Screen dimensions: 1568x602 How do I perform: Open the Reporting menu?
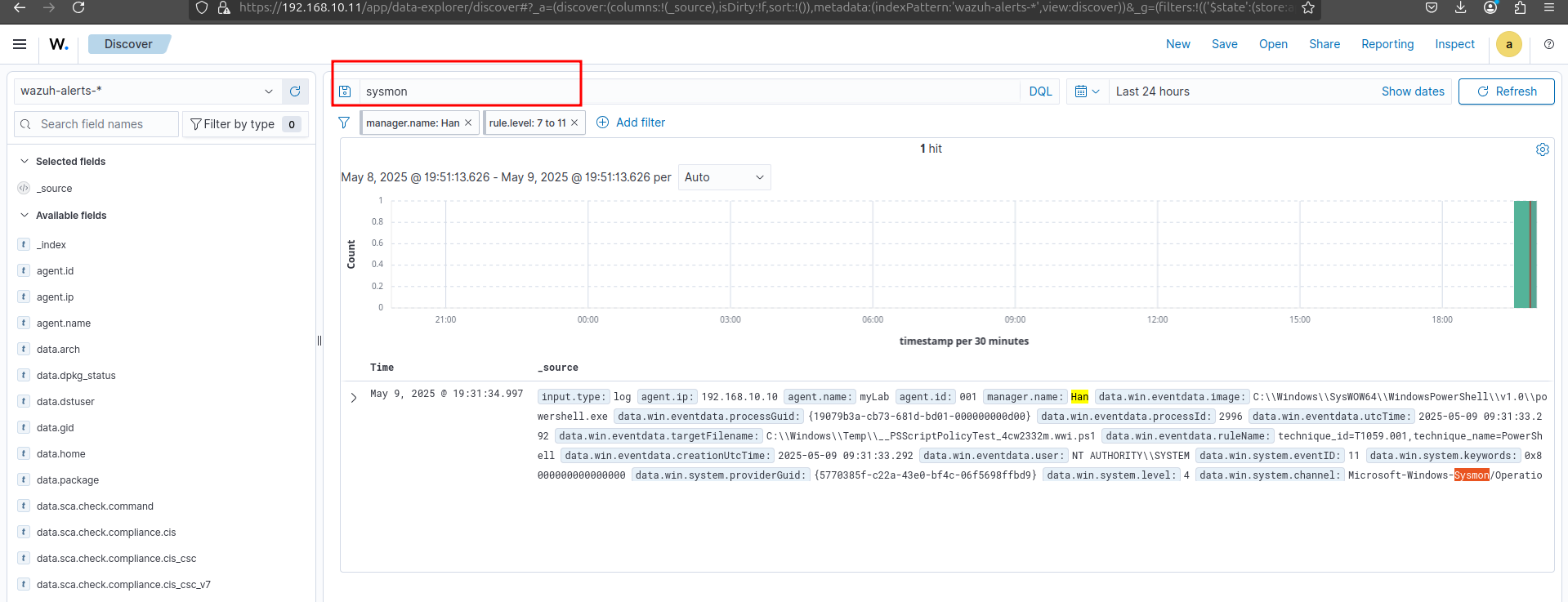tap(1387, 44)
